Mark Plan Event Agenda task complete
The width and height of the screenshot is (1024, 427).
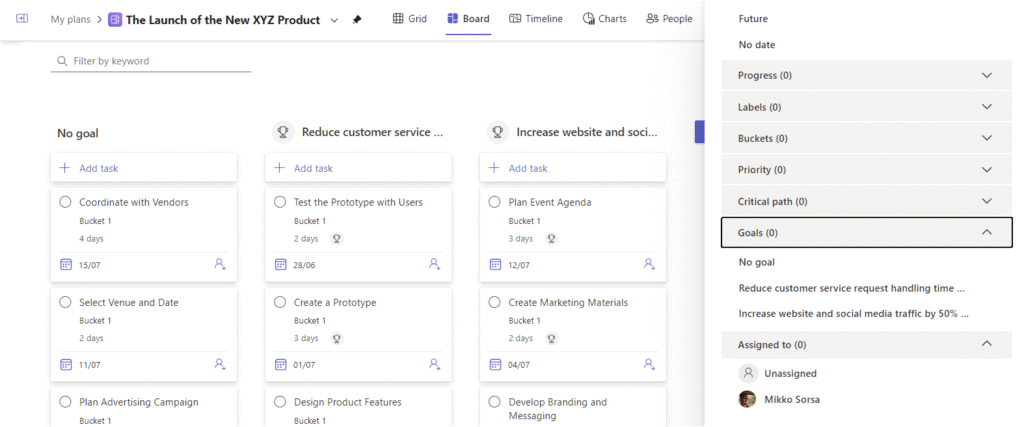coord(495,202)
